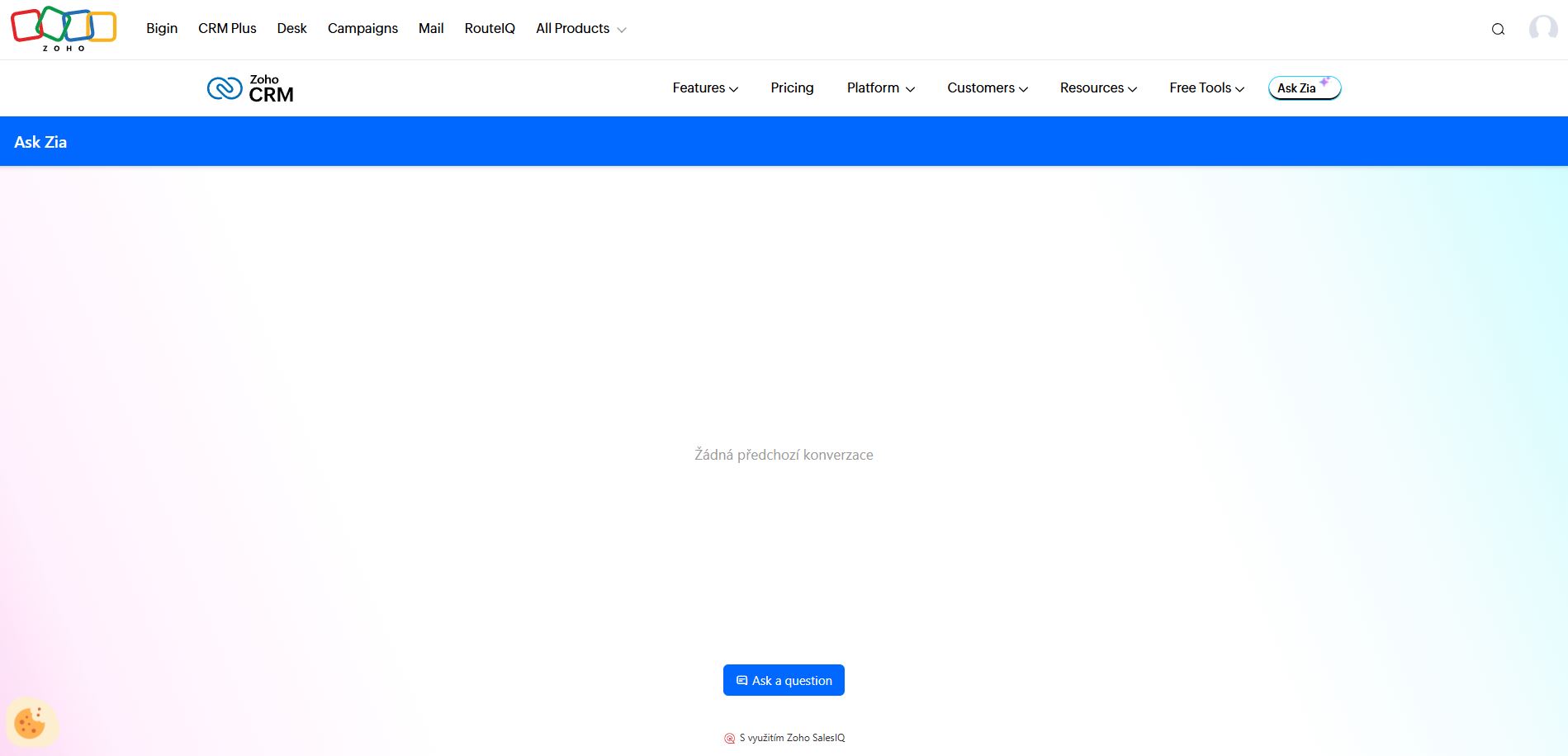
Task: Open CRM Plus link
Action: click(227, 28)
